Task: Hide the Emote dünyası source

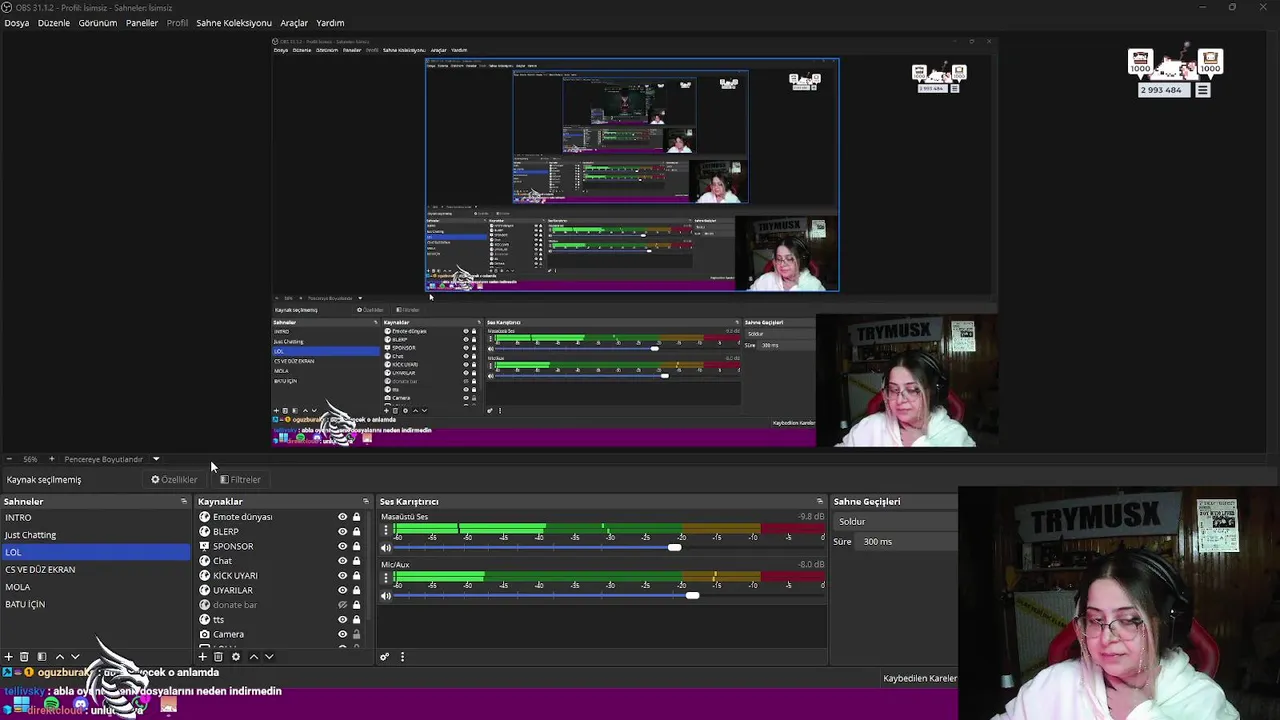Action: [x=342, y=517]
